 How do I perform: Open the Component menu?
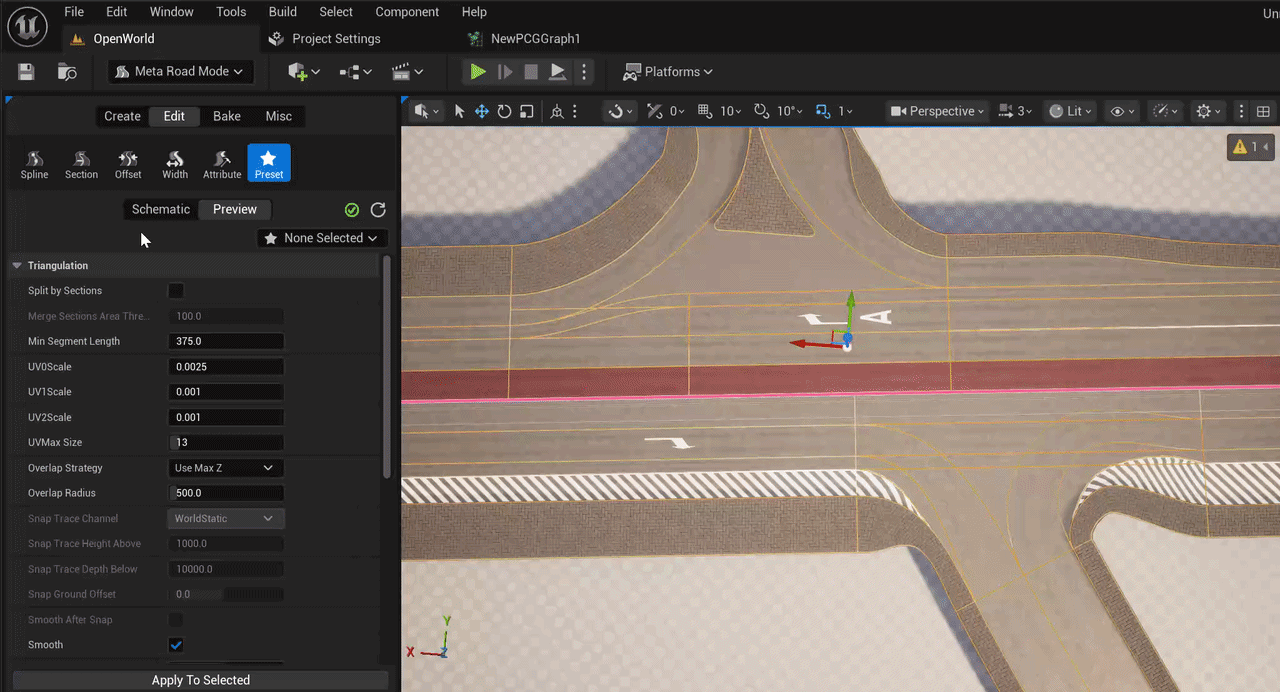point(407,12)
